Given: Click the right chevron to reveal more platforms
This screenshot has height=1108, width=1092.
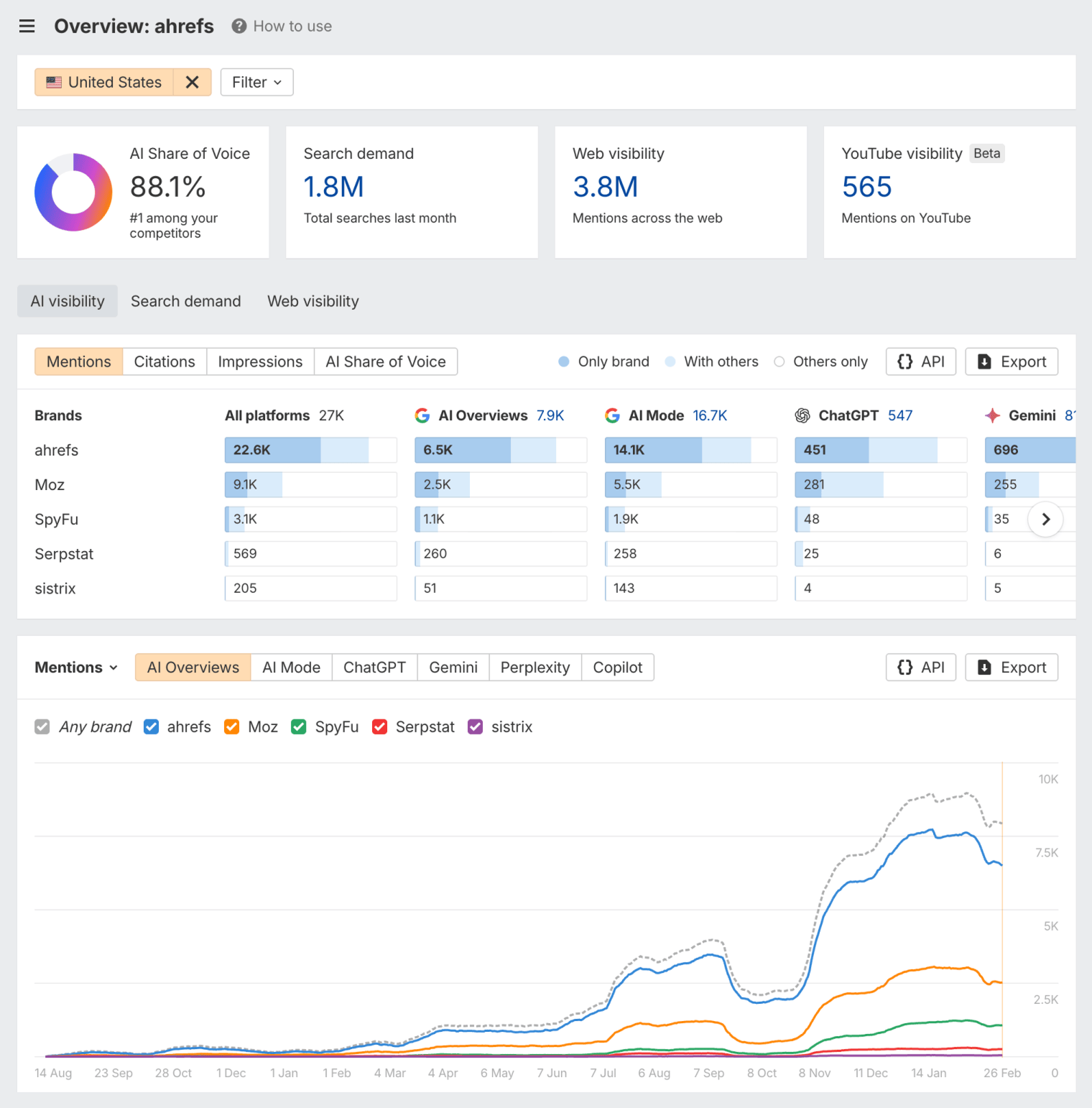Looking at the screenshot, I should pyautogui.click(x=1046, y=519).
